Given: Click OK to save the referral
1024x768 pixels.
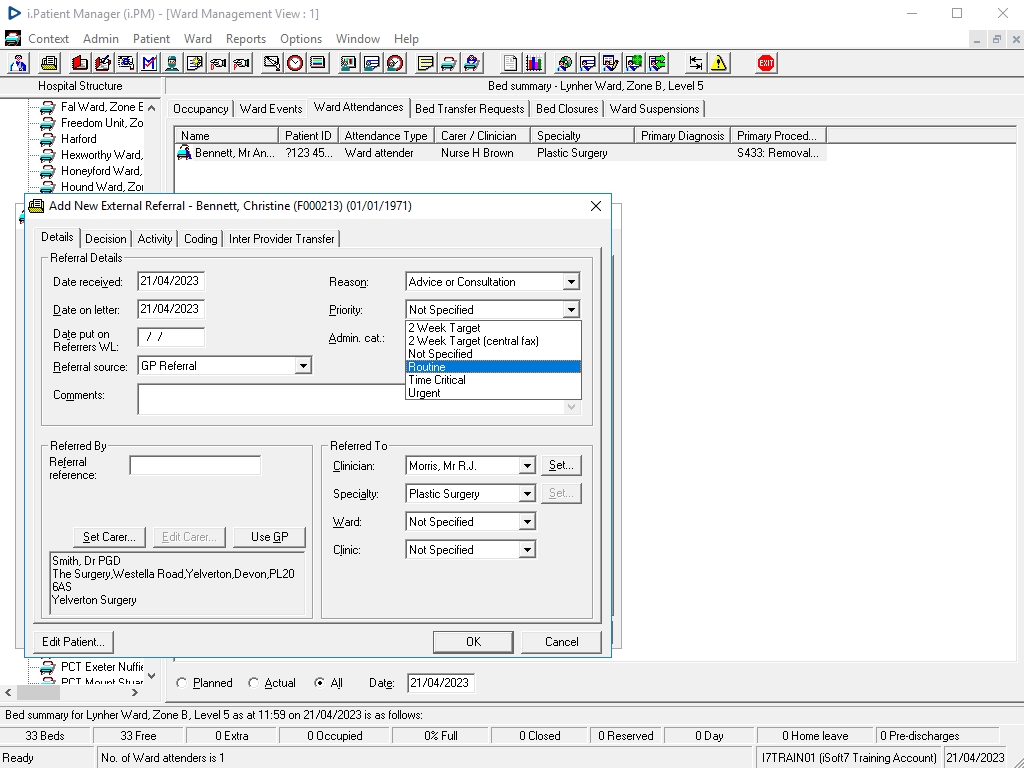Looking at the screenshot, I should coord(473,642).
